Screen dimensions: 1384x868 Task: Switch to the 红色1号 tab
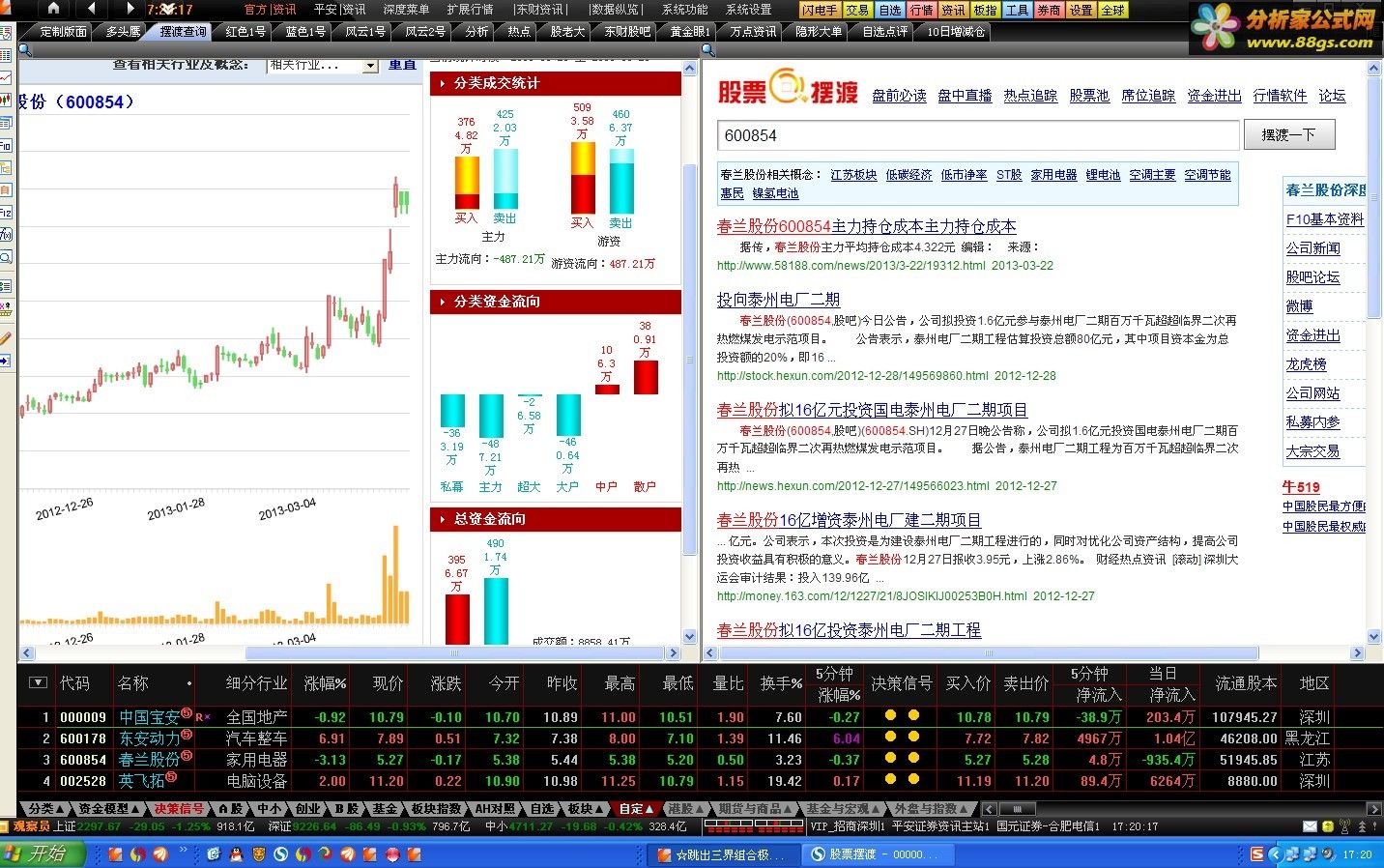(245, 32)
